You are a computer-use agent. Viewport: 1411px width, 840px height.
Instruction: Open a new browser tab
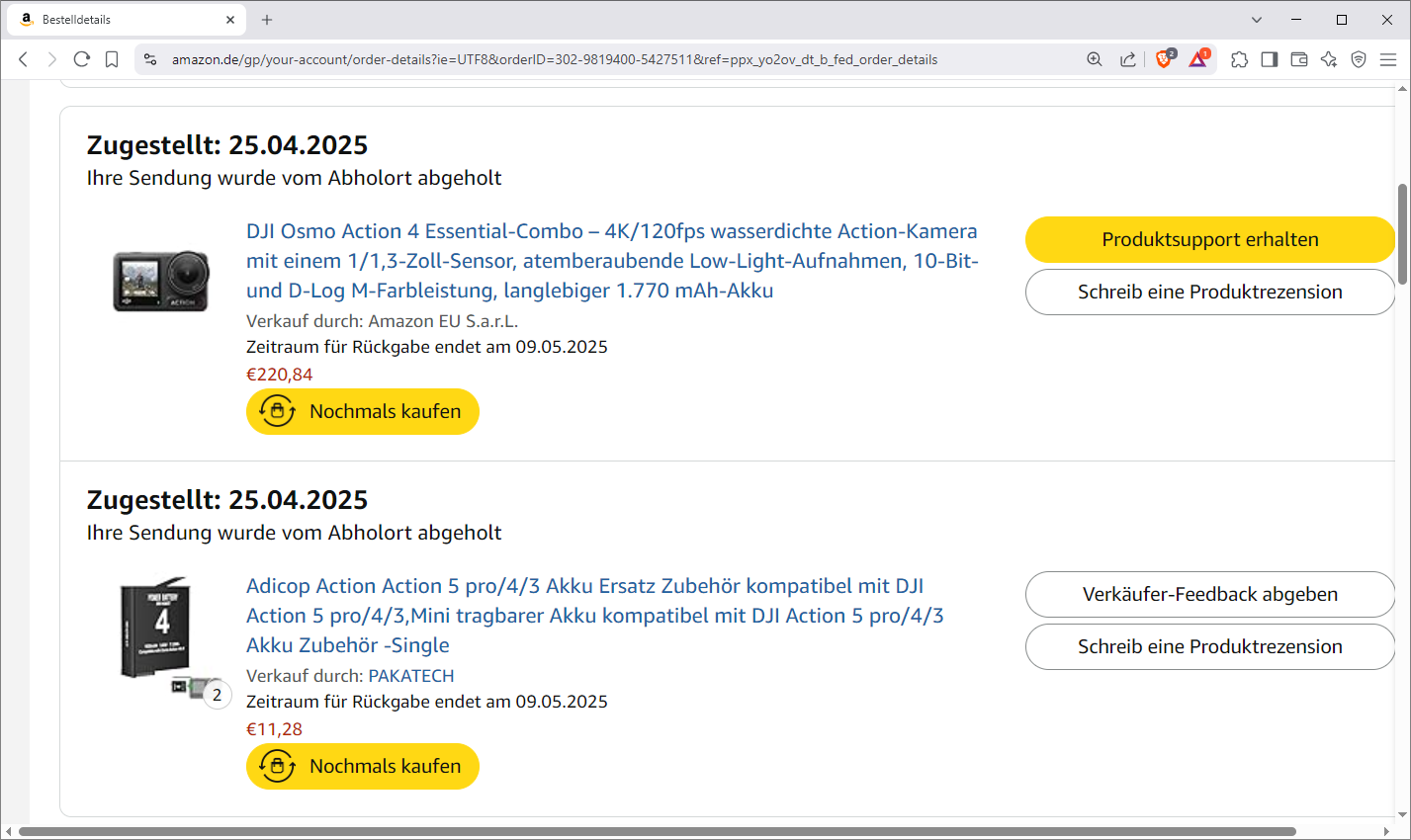[x=267, y=19]
